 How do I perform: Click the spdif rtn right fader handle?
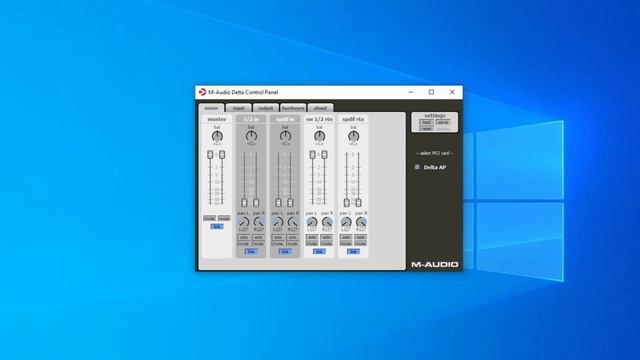pos(358,202)
